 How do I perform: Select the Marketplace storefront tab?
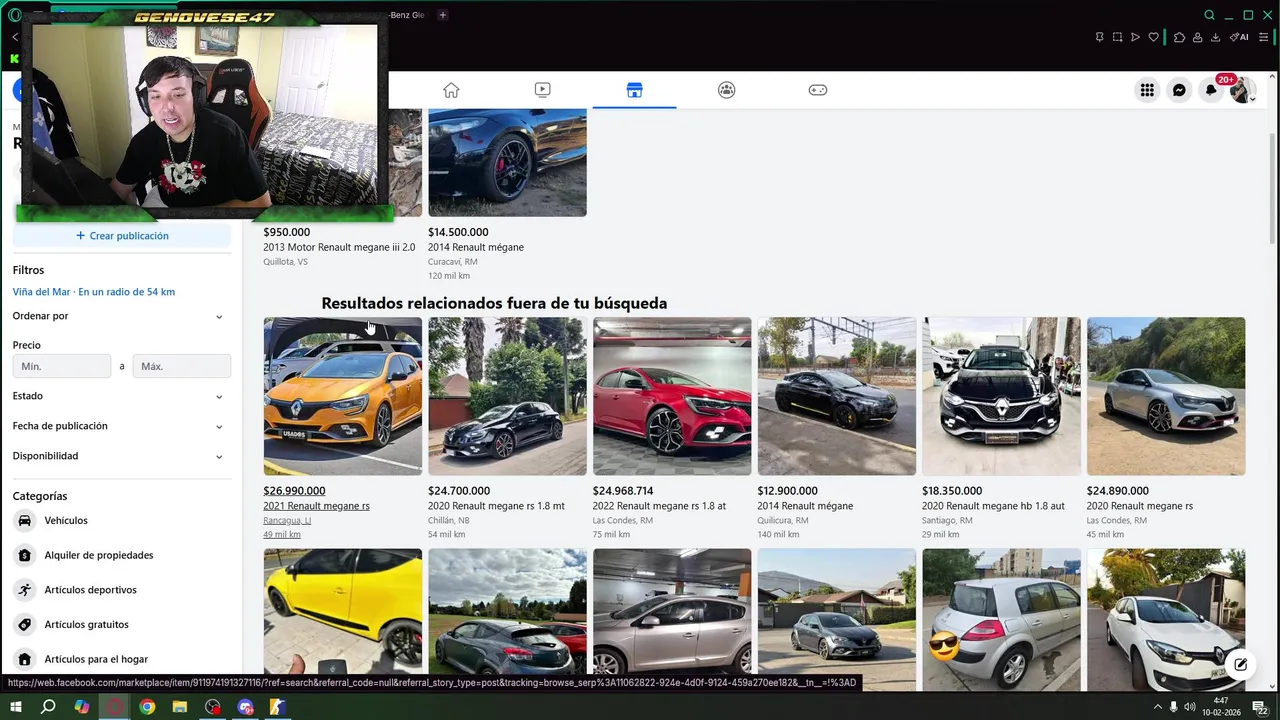634,90
